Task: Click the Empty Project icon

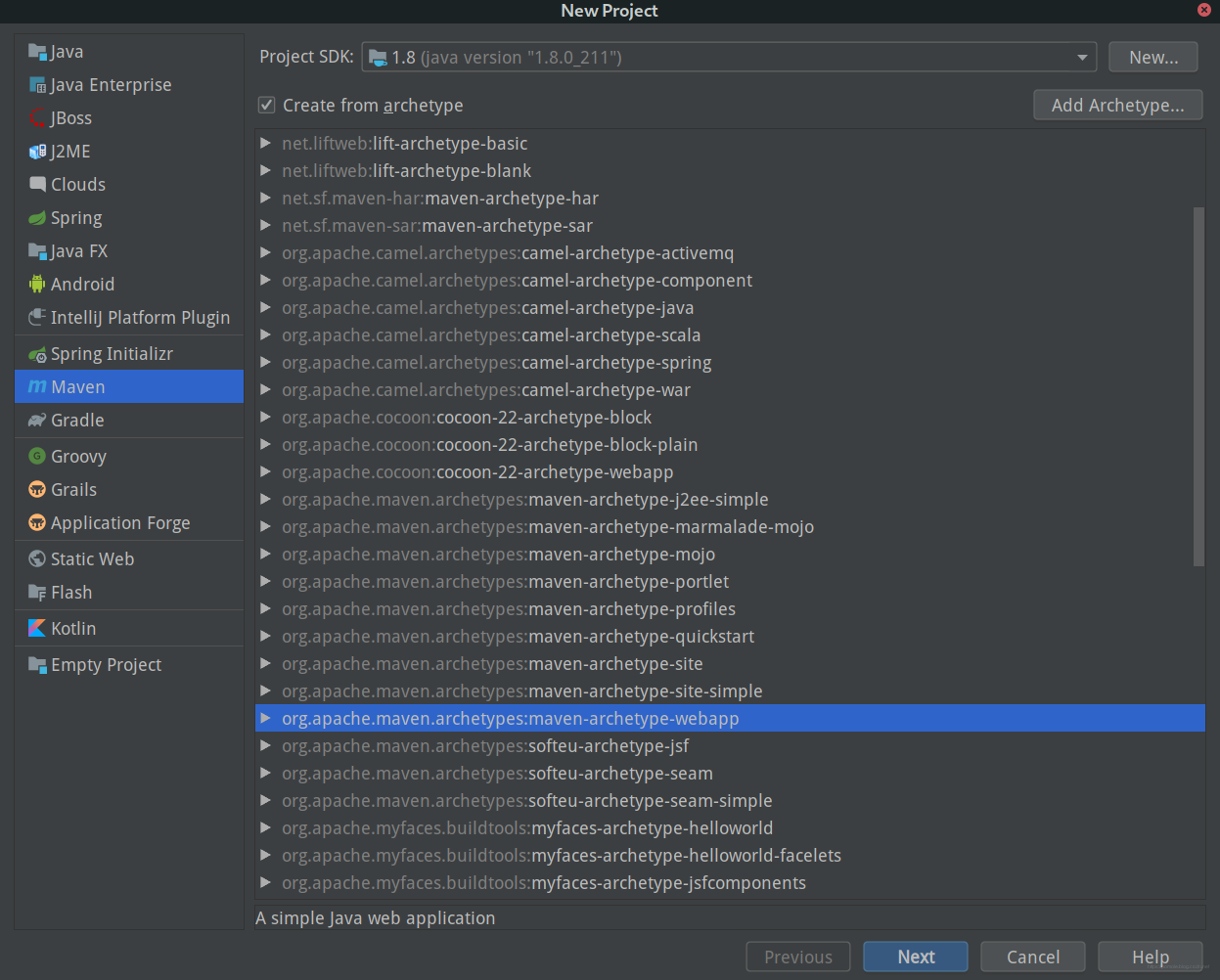Action: pos(38,665)
